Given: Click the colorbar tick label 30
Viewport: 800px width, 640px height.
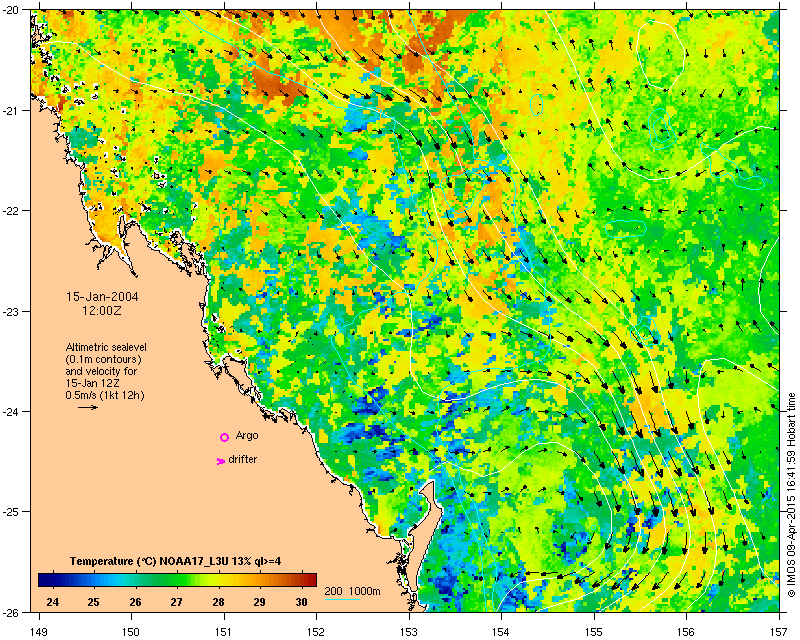Looking at the screenshot, I should [302, 602].
